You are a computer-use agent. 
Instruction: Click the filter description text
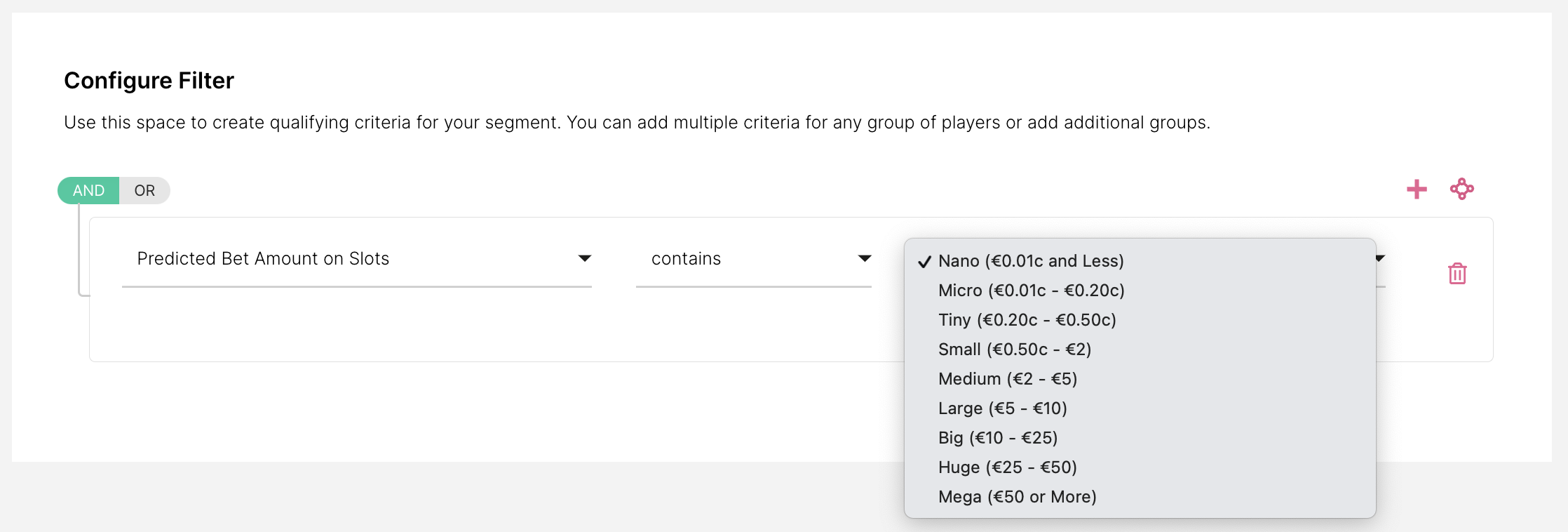637,123
